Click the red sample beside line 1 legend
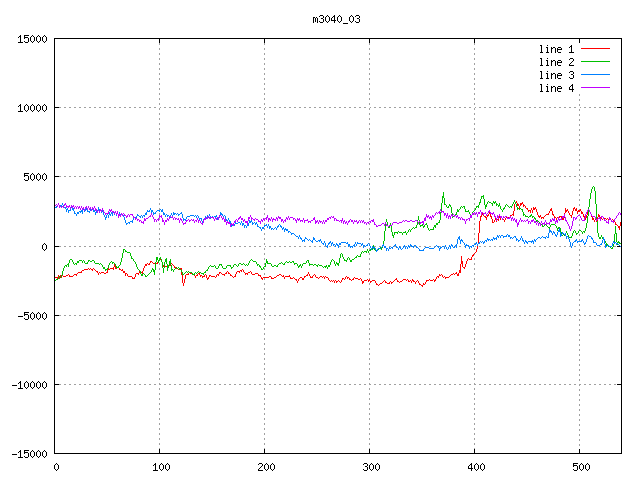640x480 pixels. 595,49
